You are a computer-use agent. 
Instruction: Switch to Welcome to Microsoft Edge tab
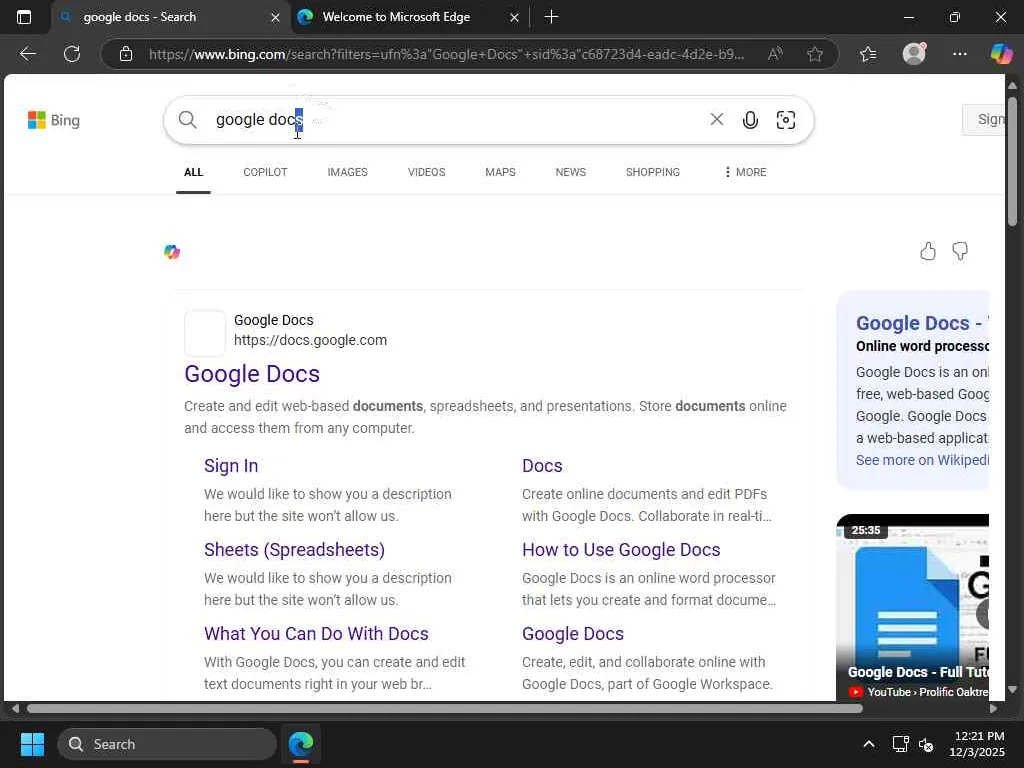(396, 17)
